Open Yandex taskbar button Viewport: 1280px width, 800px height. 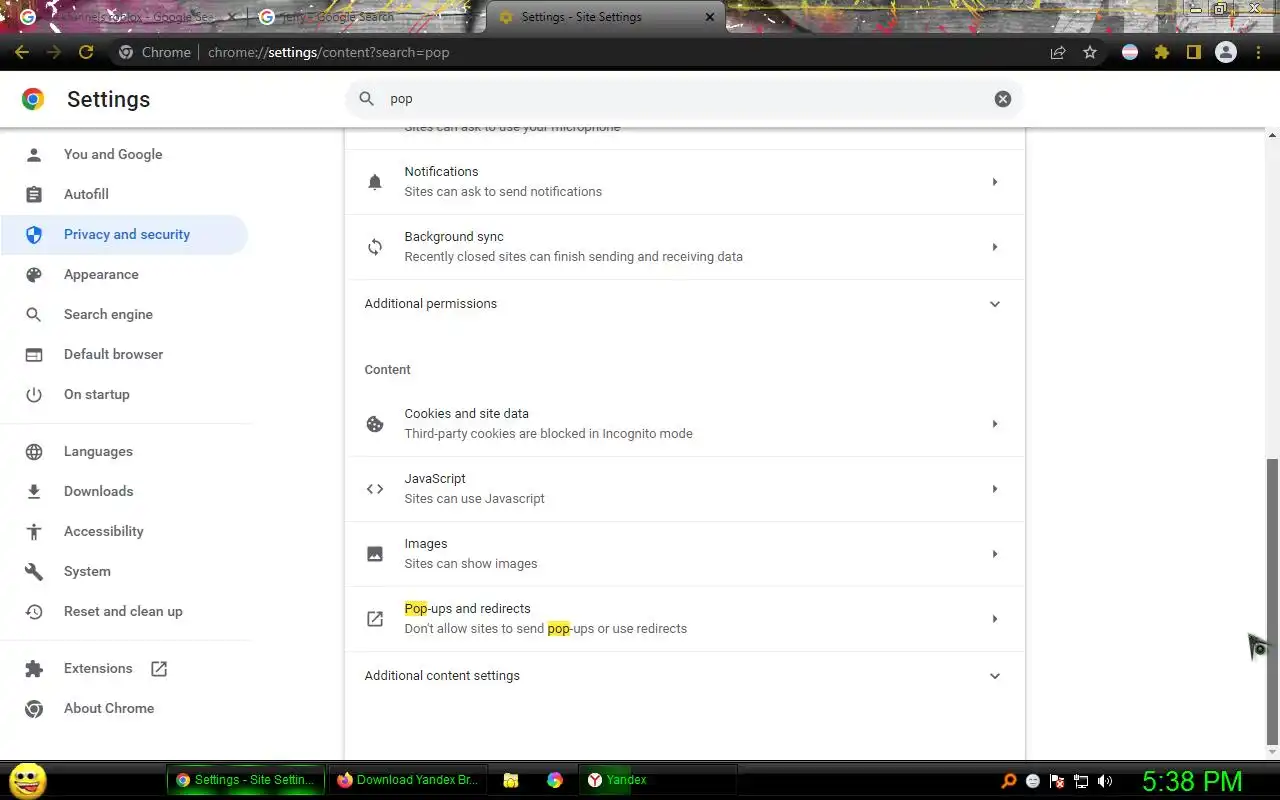[658, 780]
